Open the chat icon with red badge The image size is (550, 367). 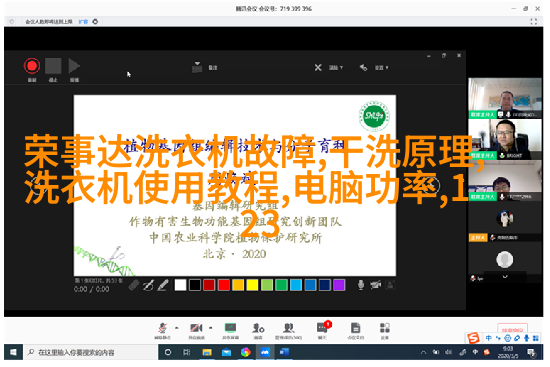322,331
